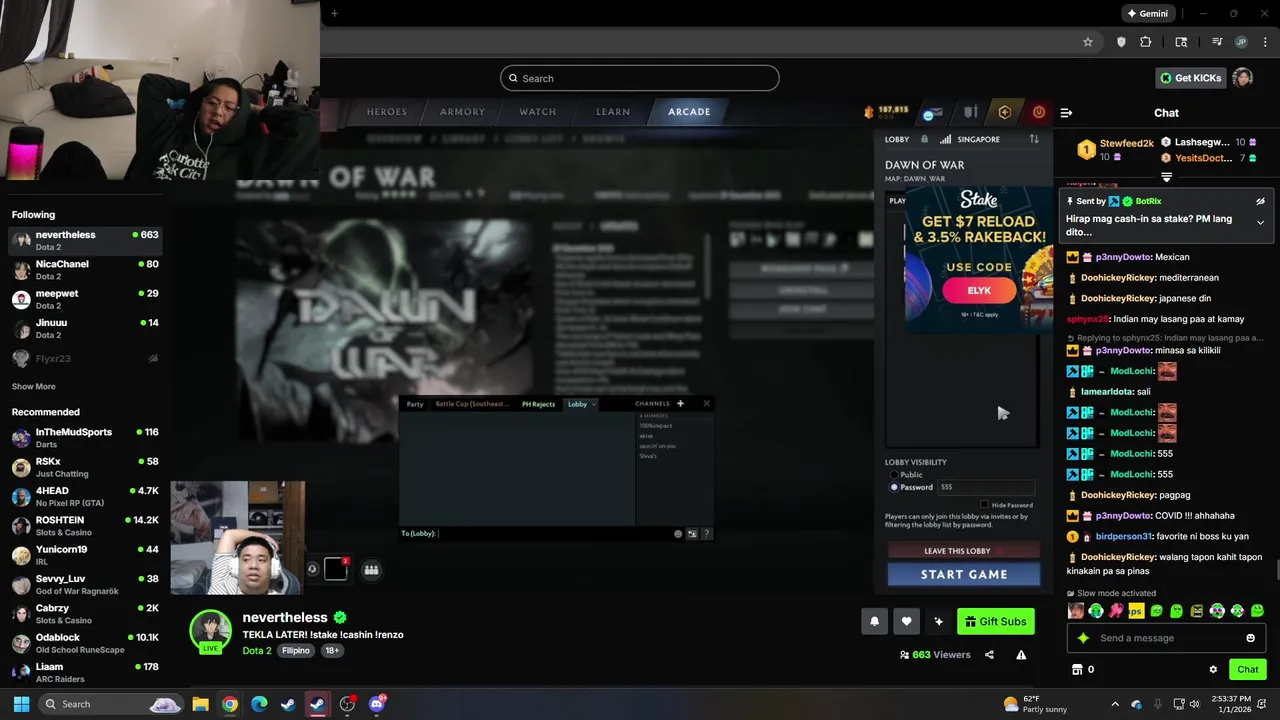Send message with green Chat button
Viewport: 1280px width, 720px height.
click(1247, 669)
